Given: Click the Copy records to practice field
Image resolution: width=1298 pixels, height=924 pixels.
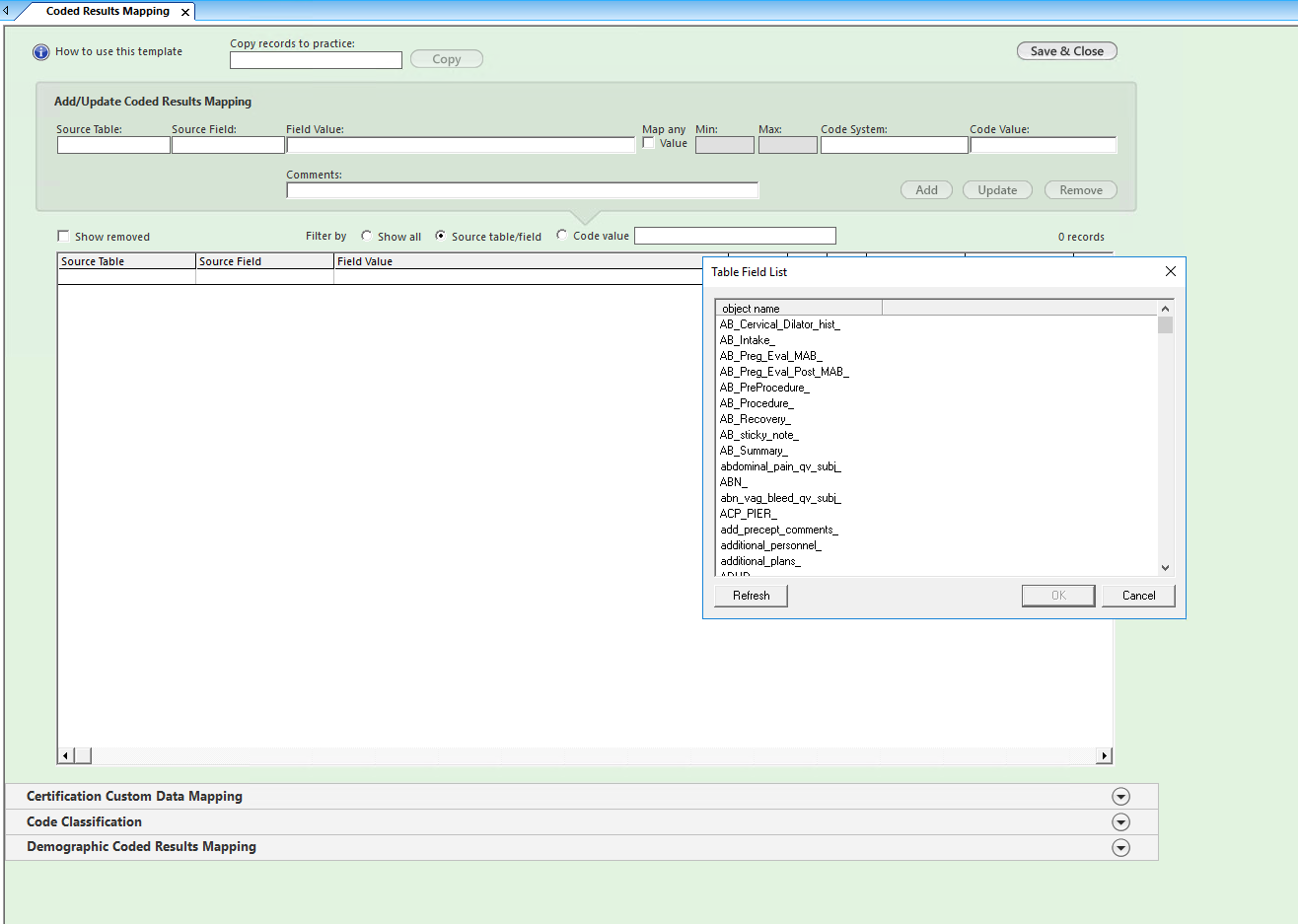Looking at the screenshot, I should pos(316,60).
